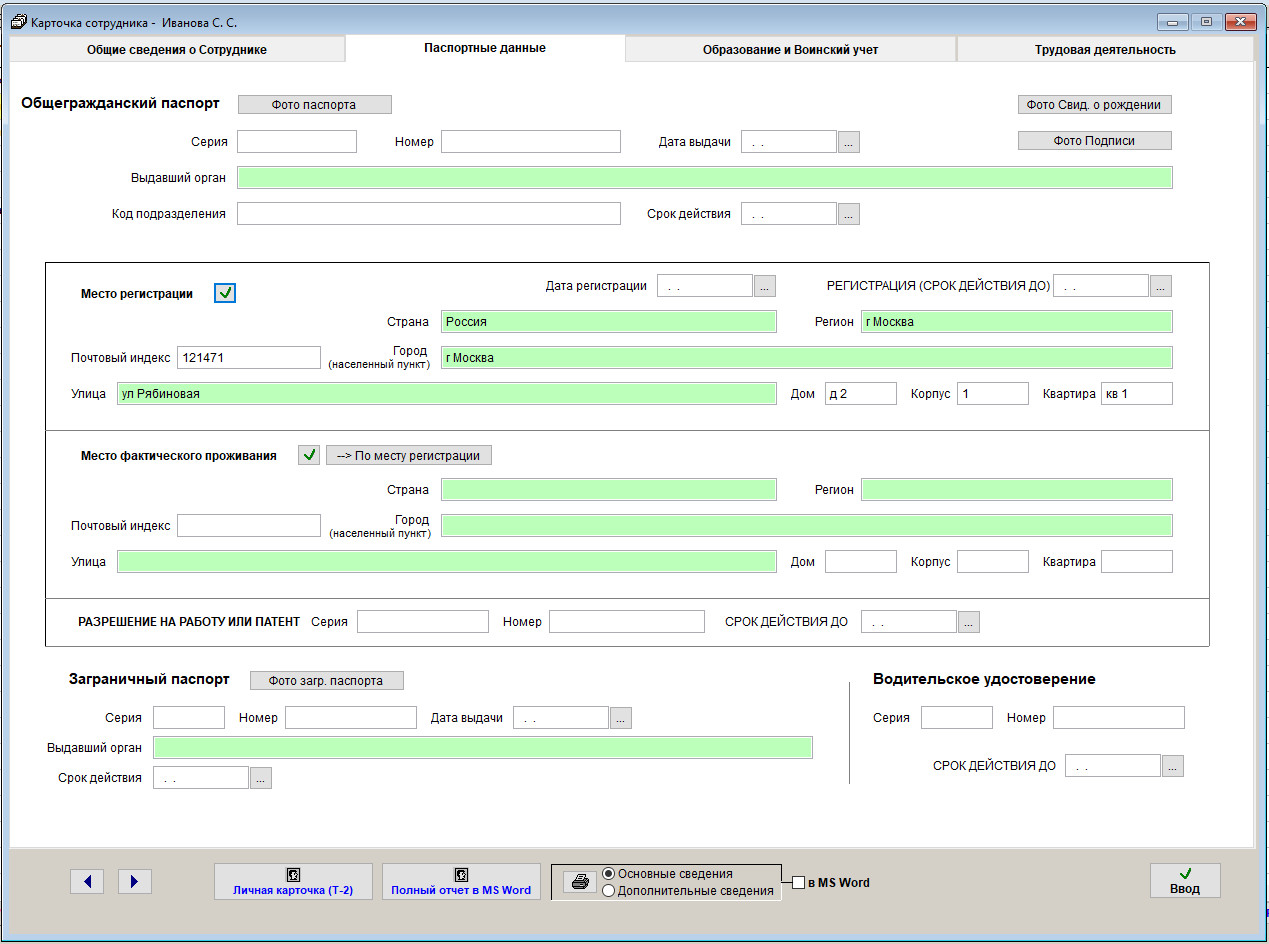This screenshot has width=1269, height=944.
Task: Click actual residence Город field
Action: click(x=807, y=525)
